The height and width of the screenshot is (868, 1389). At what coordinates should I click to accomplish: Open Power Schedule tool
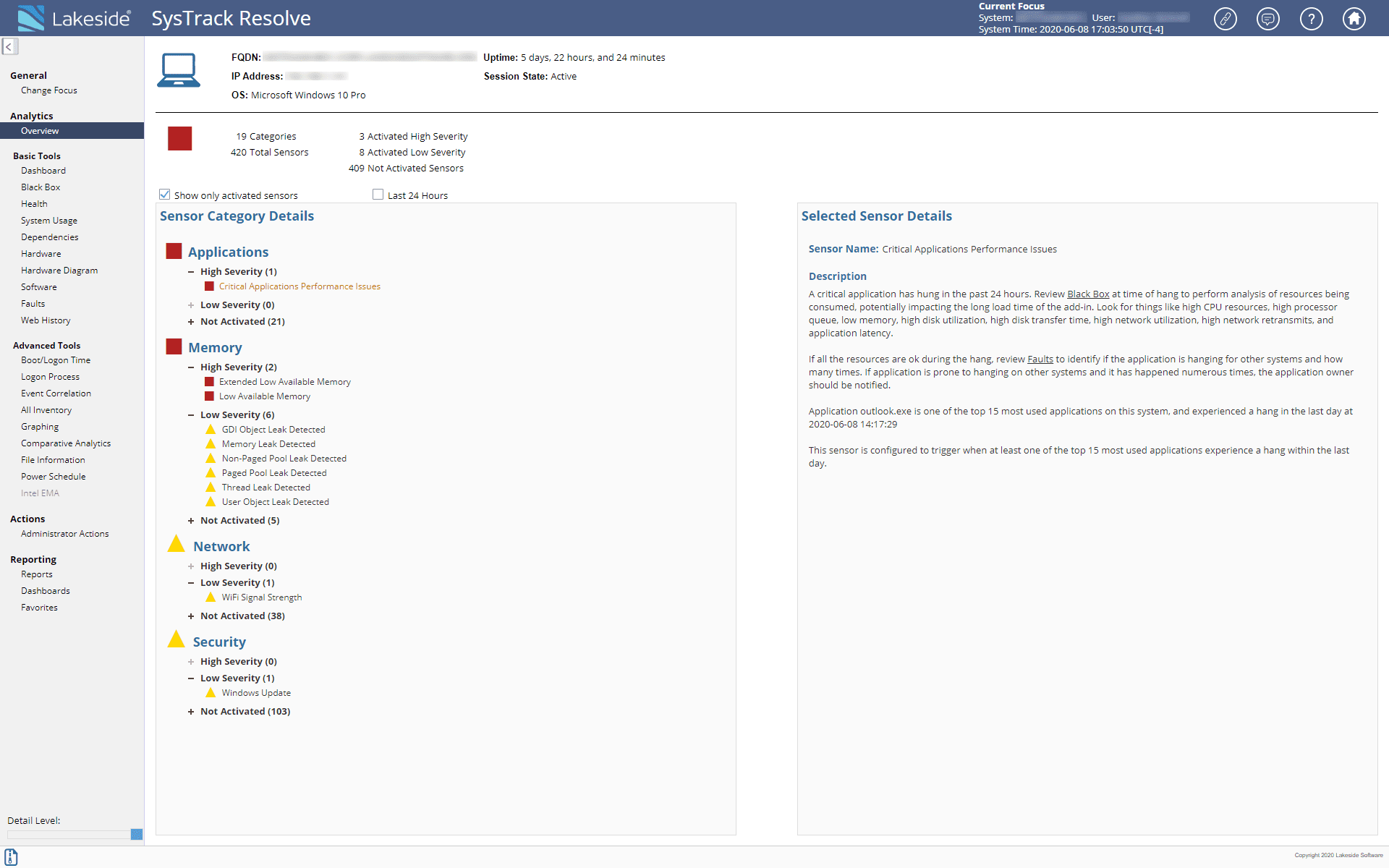tap(54, 477)
